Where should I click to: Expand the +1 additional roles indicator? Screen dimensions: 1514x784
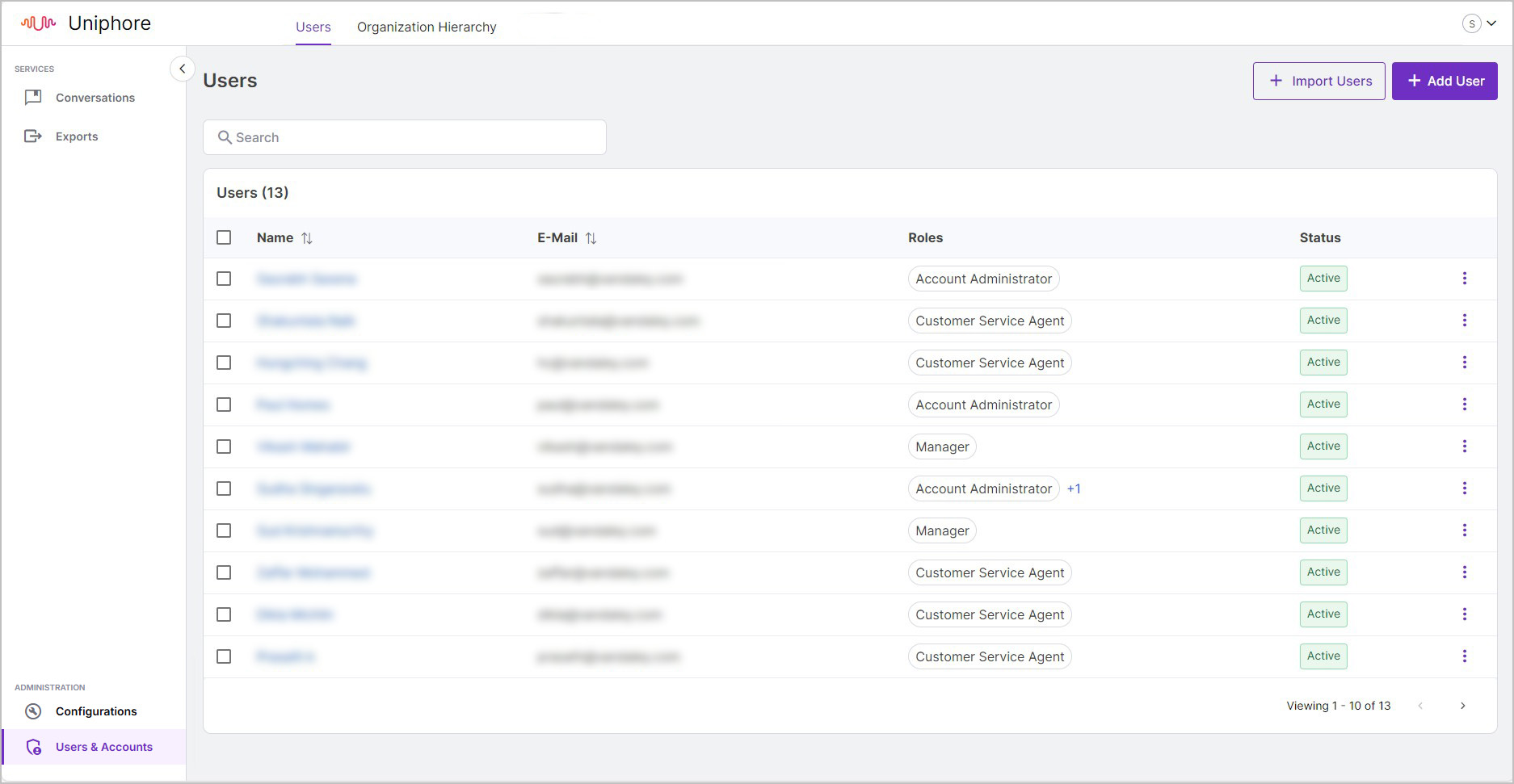pyautogui.click(x=1074, y=488)
